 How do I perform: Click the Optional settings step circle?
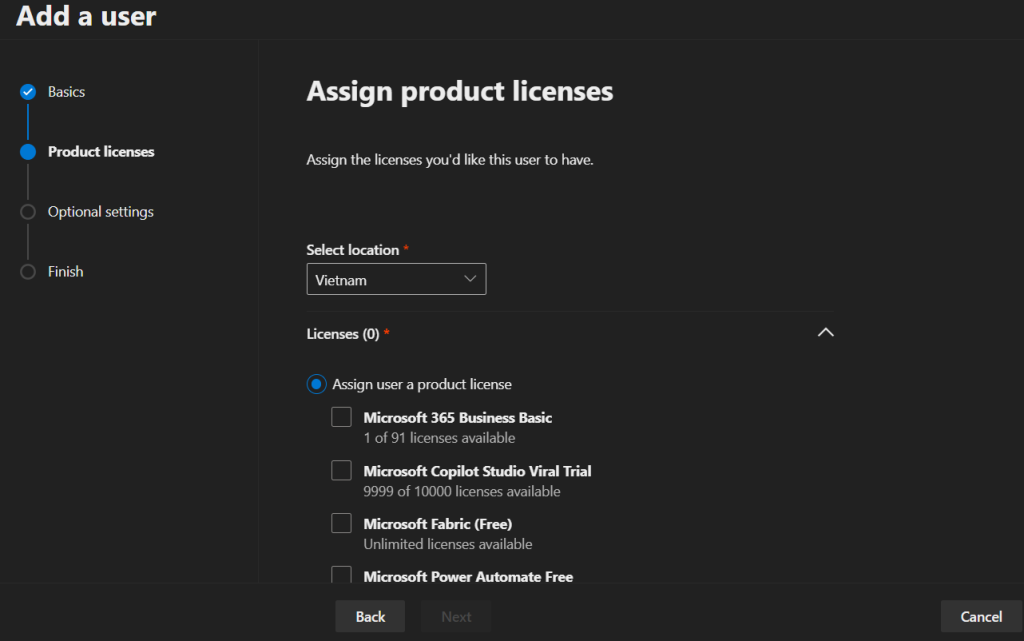tap(27, 212)
